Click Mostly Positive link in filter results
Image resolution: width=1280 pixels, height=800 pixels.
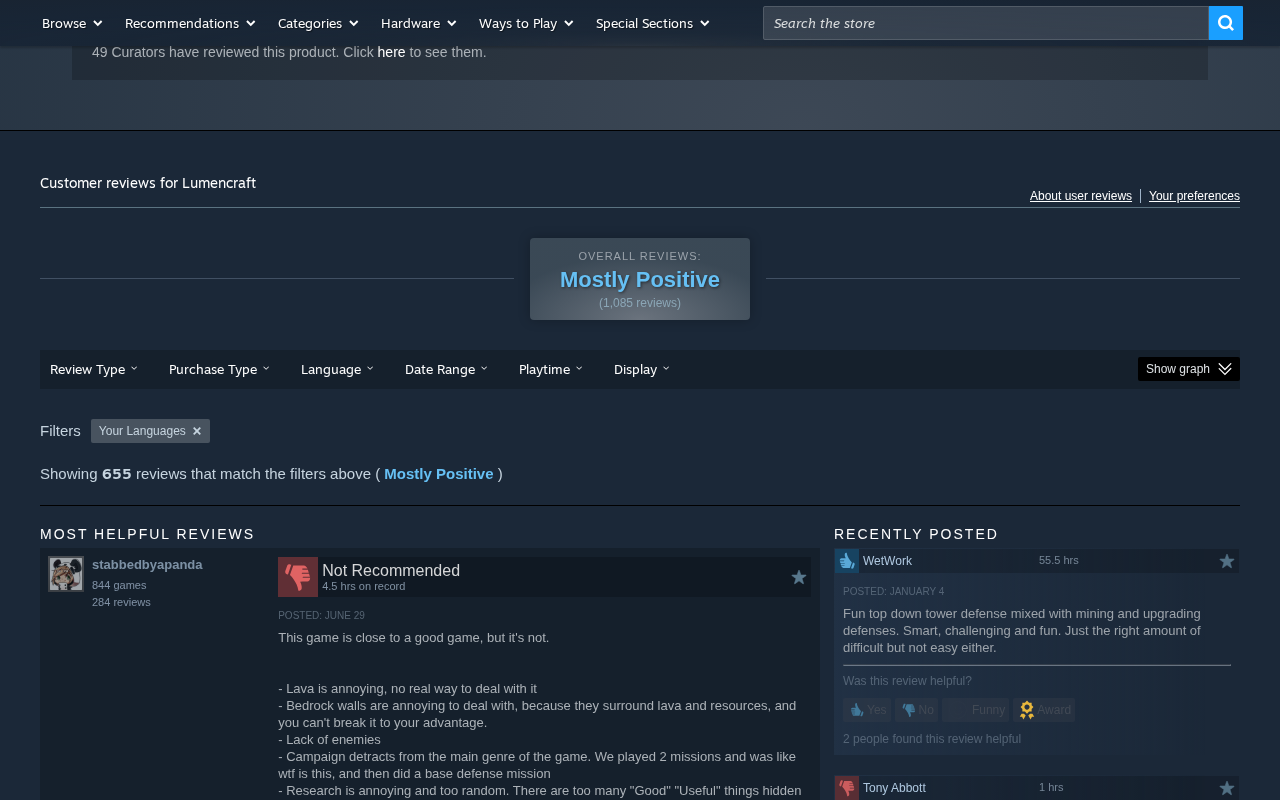(439, 474)
